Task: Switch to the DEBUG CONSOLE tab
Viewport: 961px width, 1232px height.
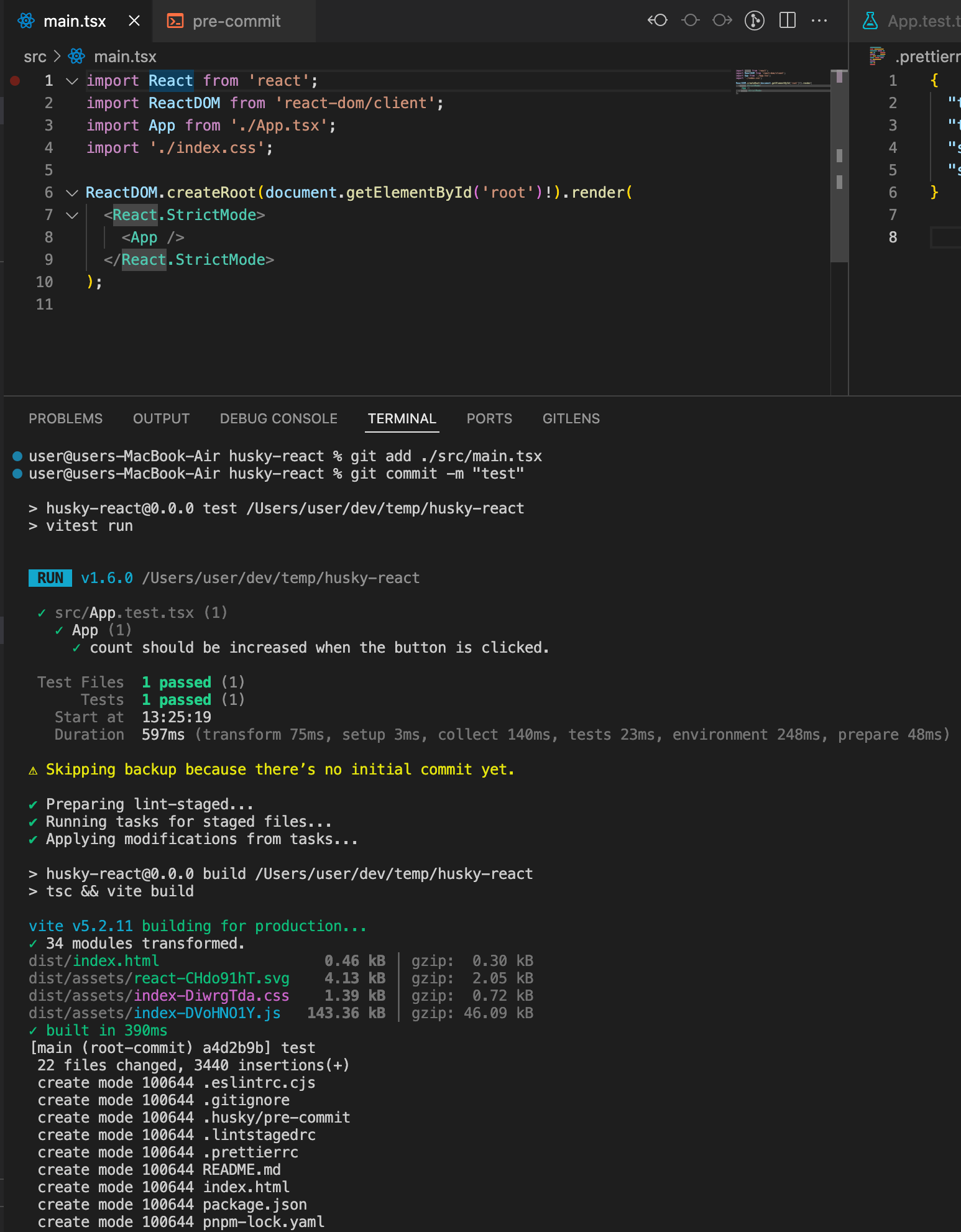Action: 278,418
